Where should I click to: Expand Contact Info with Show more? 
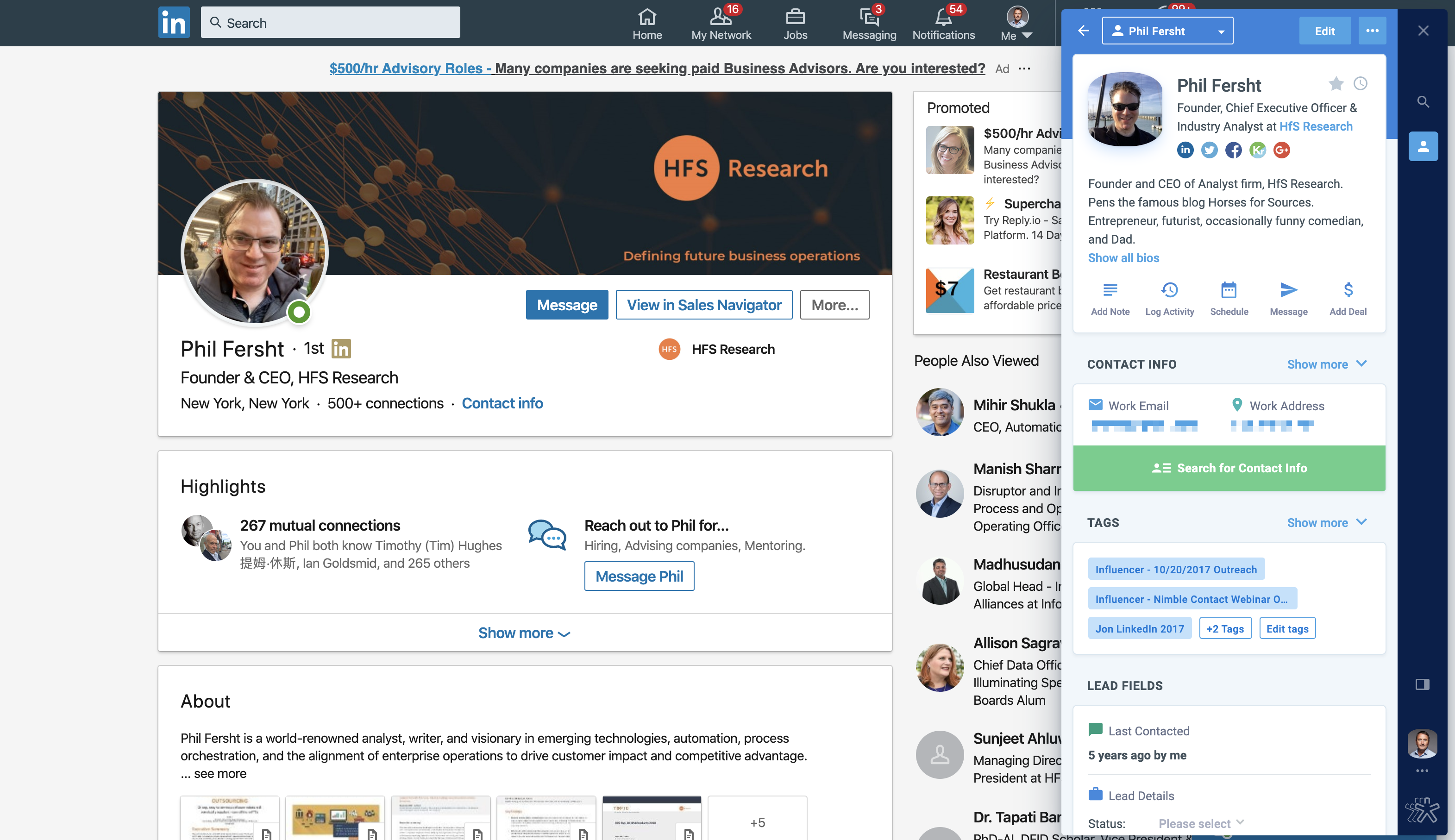1327,364
